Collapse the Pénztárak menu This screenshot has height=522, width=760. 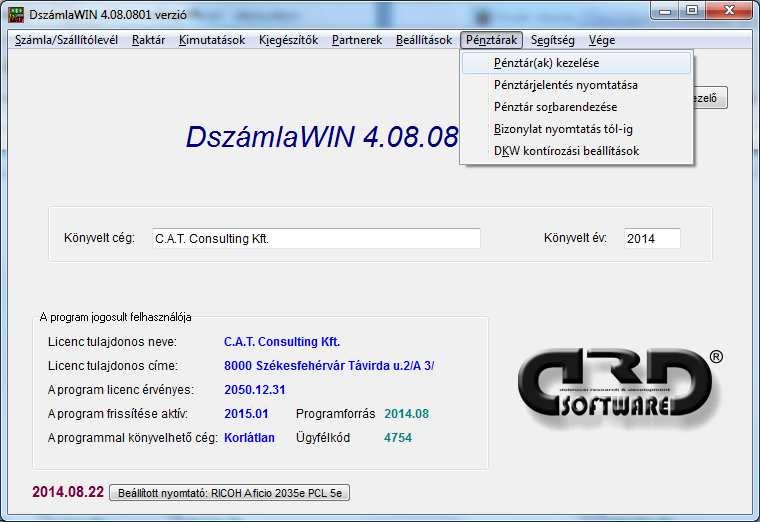pyautogui.click(x=491, y=40)
